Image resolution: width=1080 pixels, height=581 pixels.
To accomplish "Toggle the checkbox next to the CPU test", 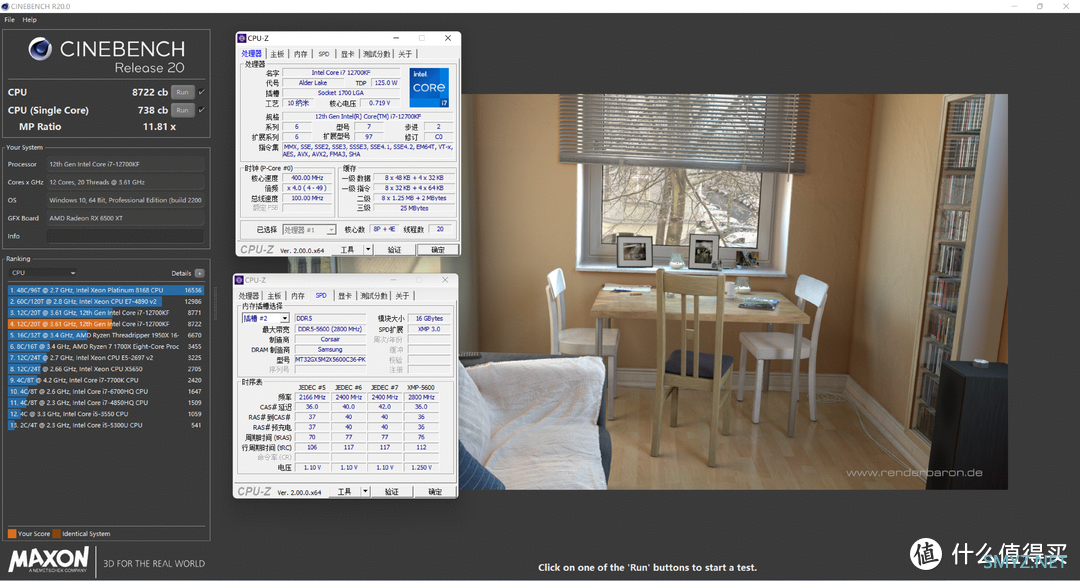I will 201,92.
